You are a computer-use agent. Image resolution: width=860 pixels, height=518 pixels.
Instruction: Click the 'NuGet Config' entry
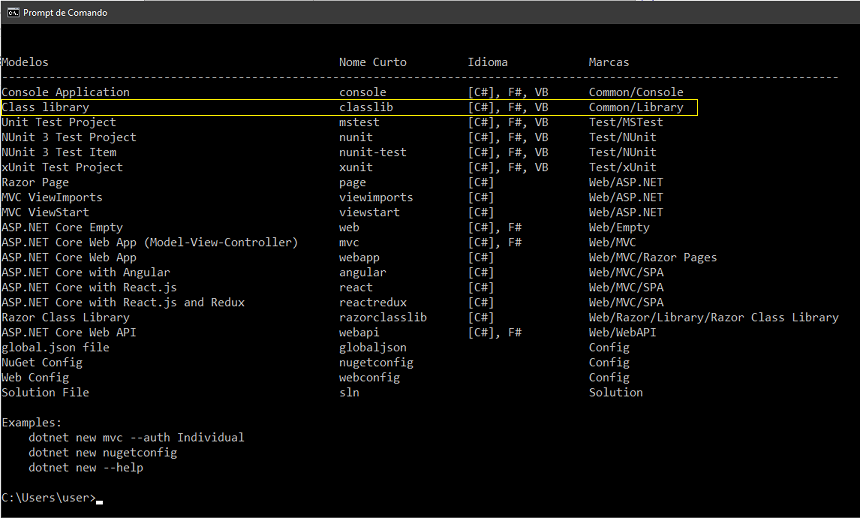pos(42,362)
